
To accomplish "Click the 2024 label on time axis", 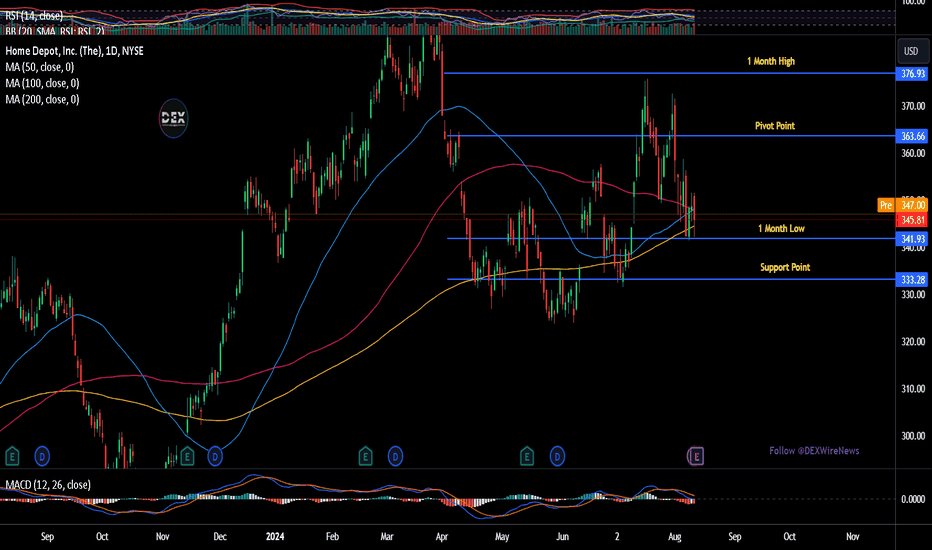I will tap(275, 536).
